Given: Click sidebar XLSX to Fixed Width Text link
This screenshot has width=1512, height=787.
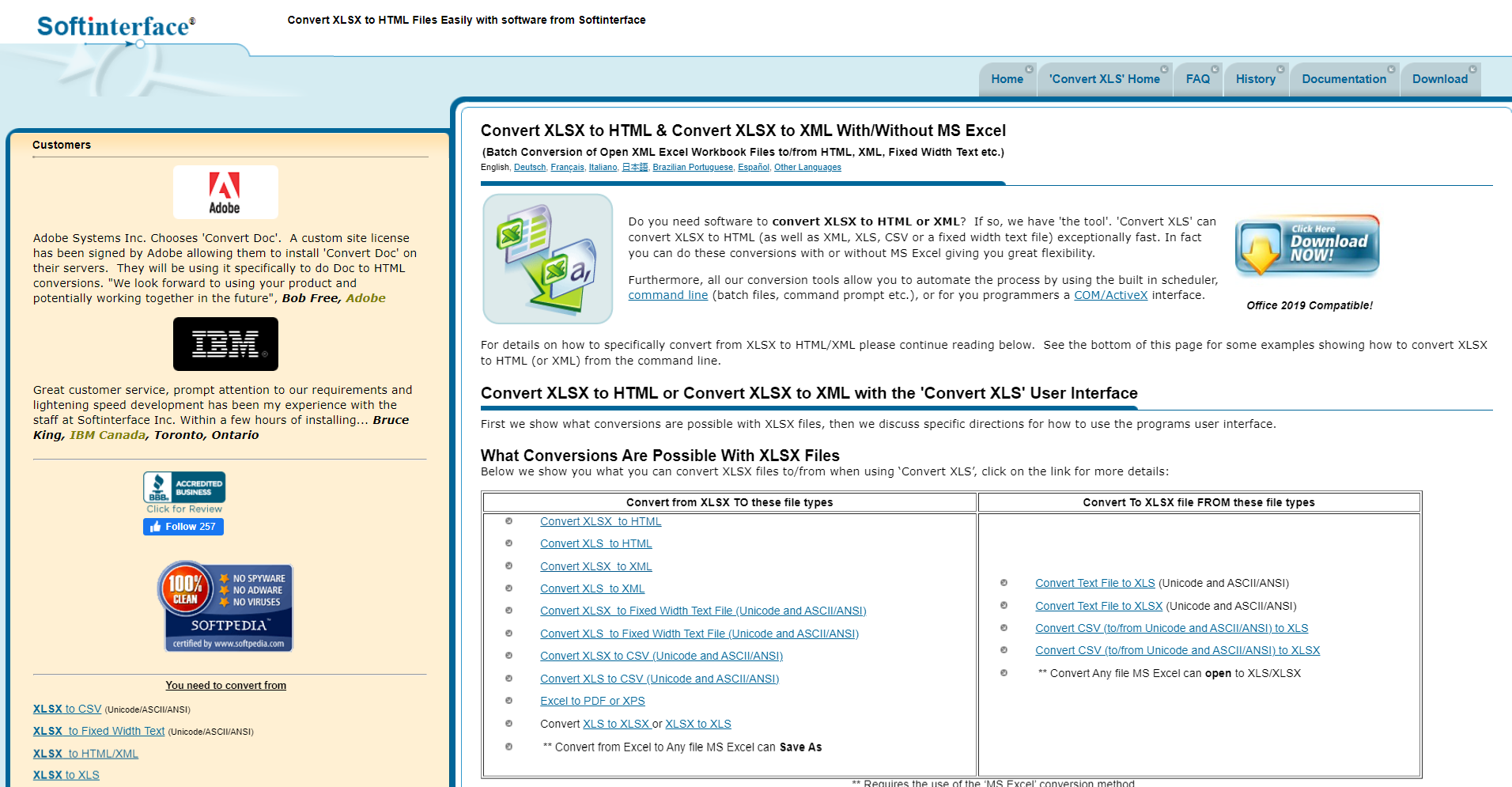Looking at the screenshot, I should click(x=99, y=731).
